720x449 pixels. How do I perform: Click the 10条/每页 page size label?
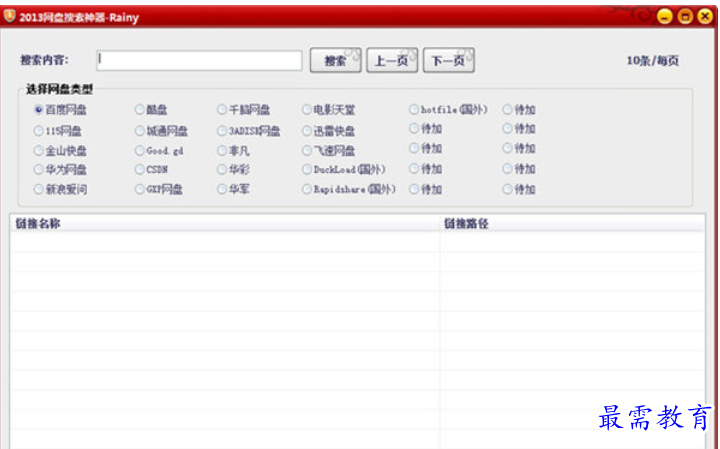[x=652, y=60]
